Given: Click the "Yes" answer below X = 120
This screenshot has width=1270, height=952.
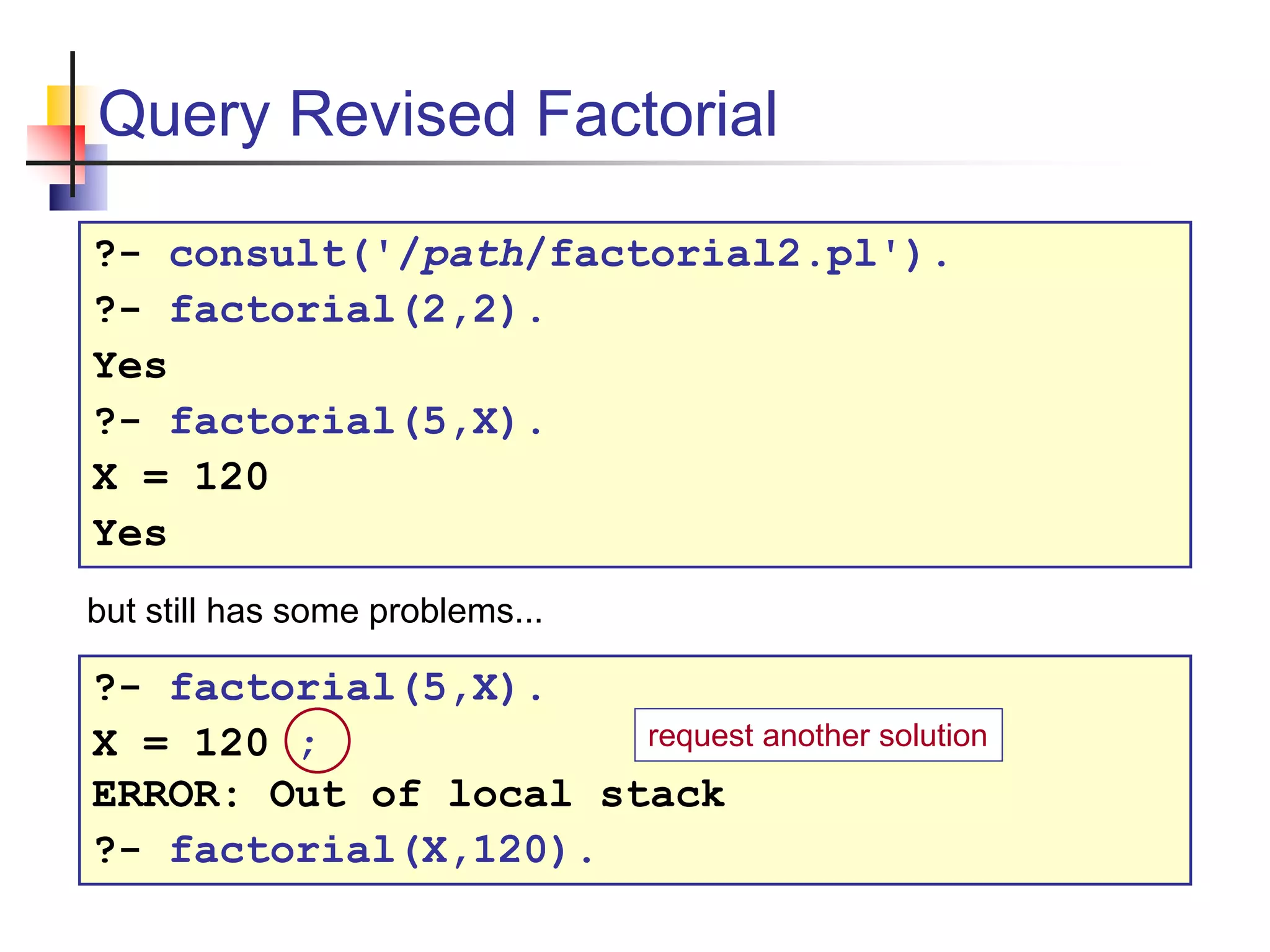Looking at the screenshot, I should click(130, 533).
